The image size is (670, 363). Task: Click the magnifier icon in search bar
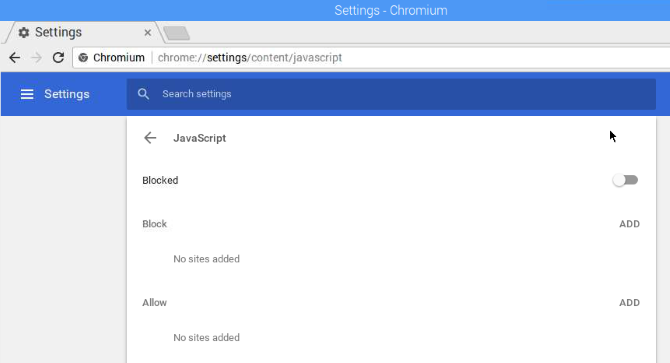click(x=144, y=94)
